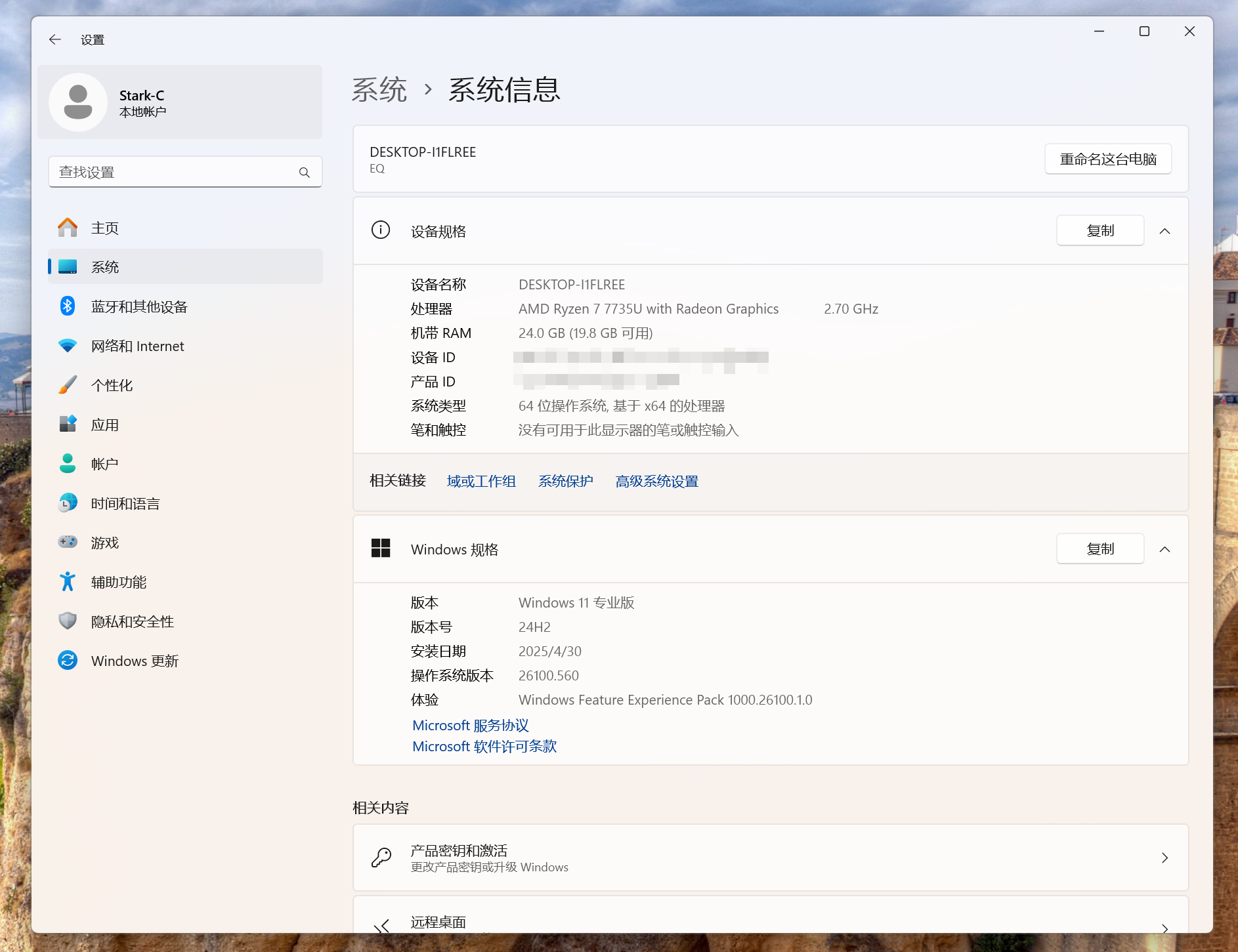Open the apps icon for 应用
Image resolution: width=1238 pixels, height=952 pixels.
[x=68, y=424]
